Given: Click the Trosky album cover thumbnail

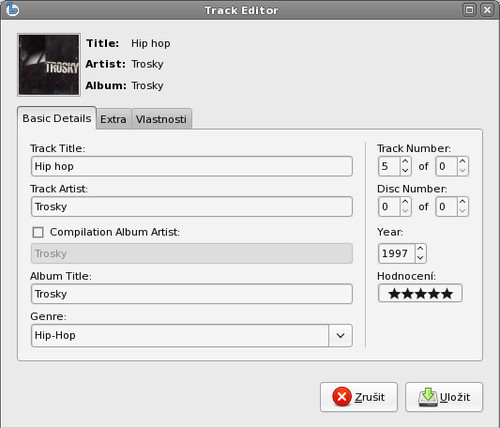Looking at the screenshot, I should coord(49,65).
